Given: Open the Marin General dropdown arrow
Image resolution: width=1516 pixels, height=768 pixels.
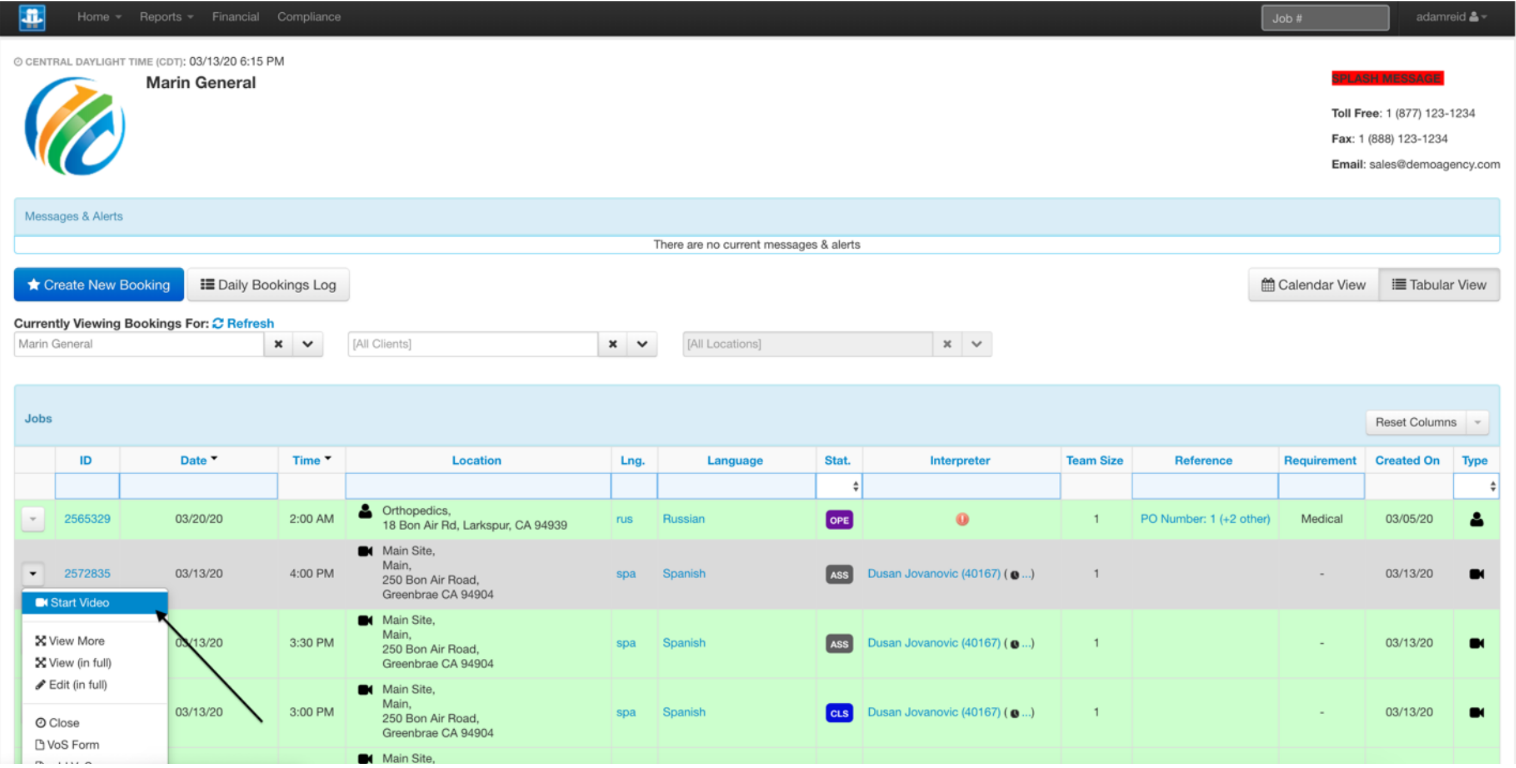Looking at the screenshot, I should click(x=308, y=344).
